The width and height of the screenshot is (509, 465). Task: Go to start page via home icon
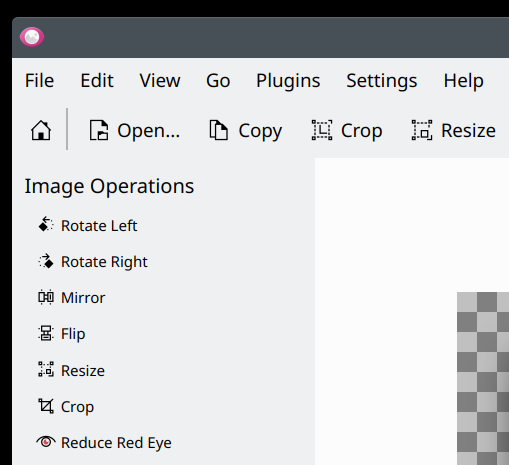tap(41, 130)
